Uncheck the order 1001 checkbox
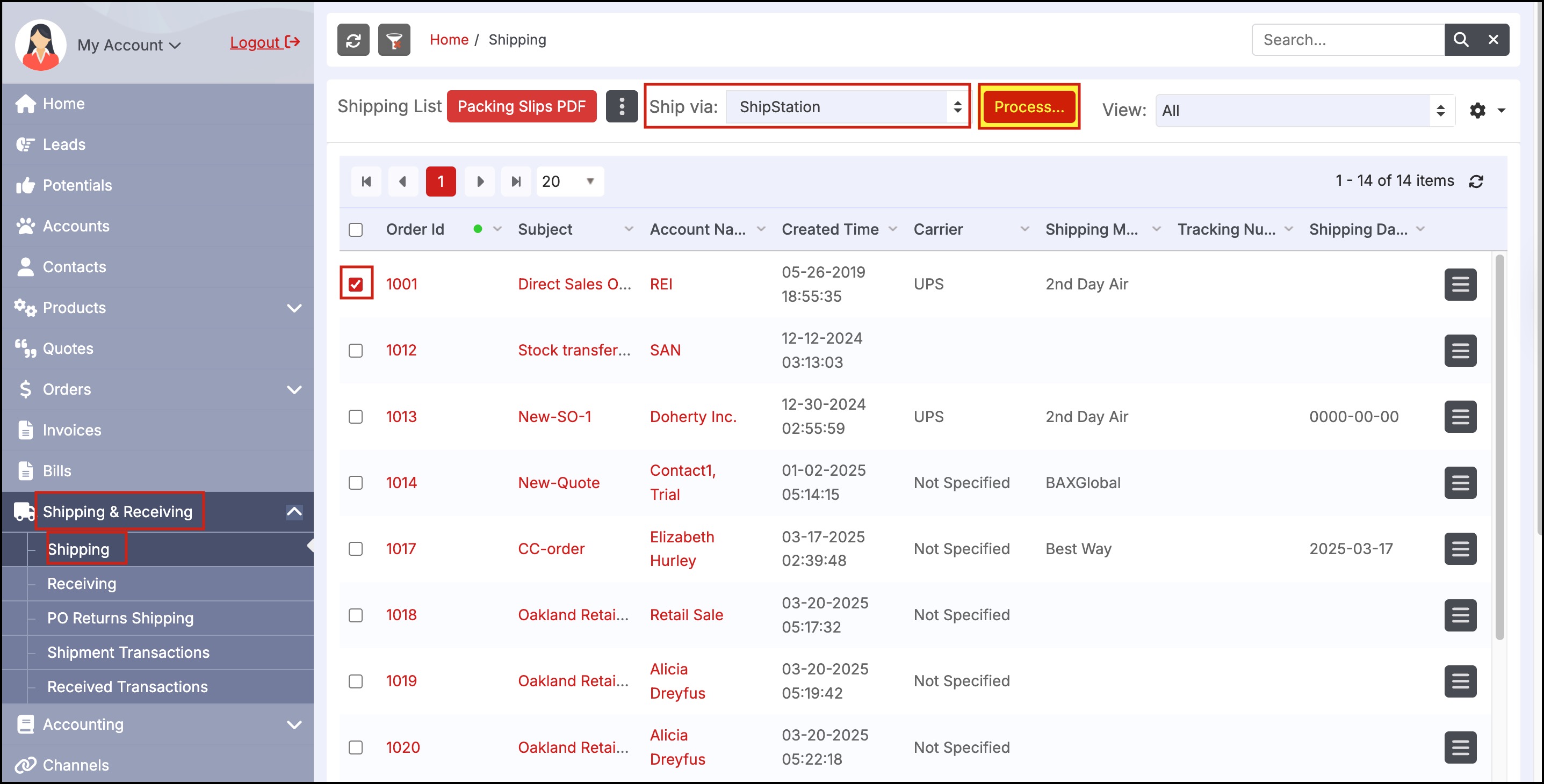 click(356, 284)
